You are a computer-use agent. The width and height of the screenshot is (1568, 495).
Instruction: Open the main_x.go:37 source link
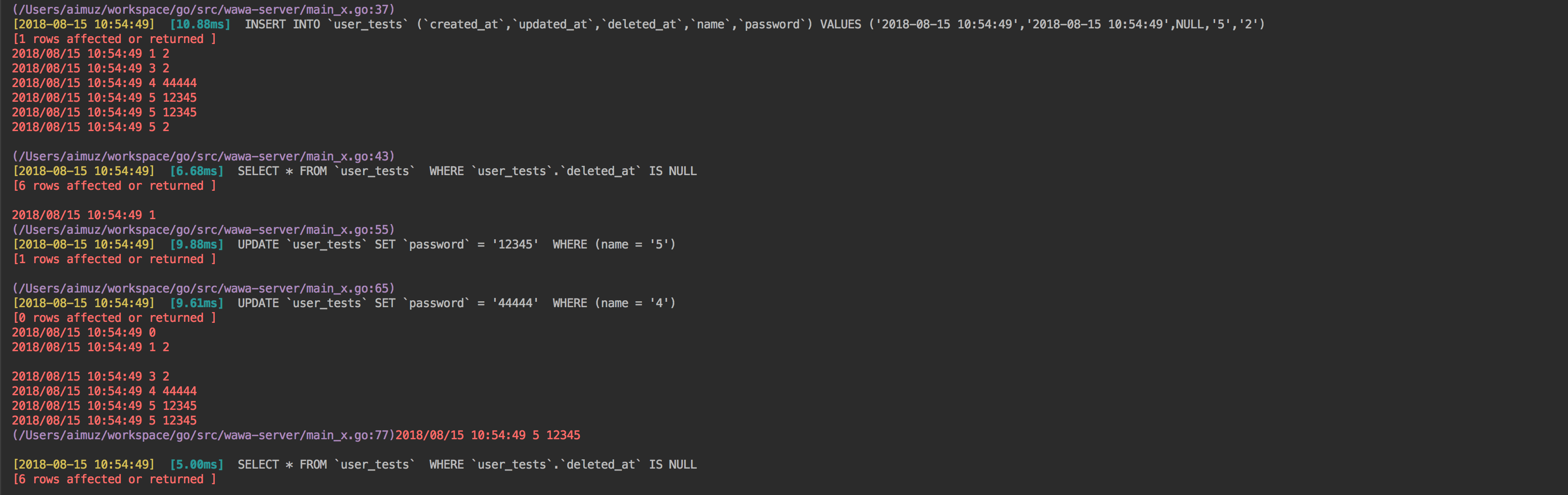coord(203,10)
